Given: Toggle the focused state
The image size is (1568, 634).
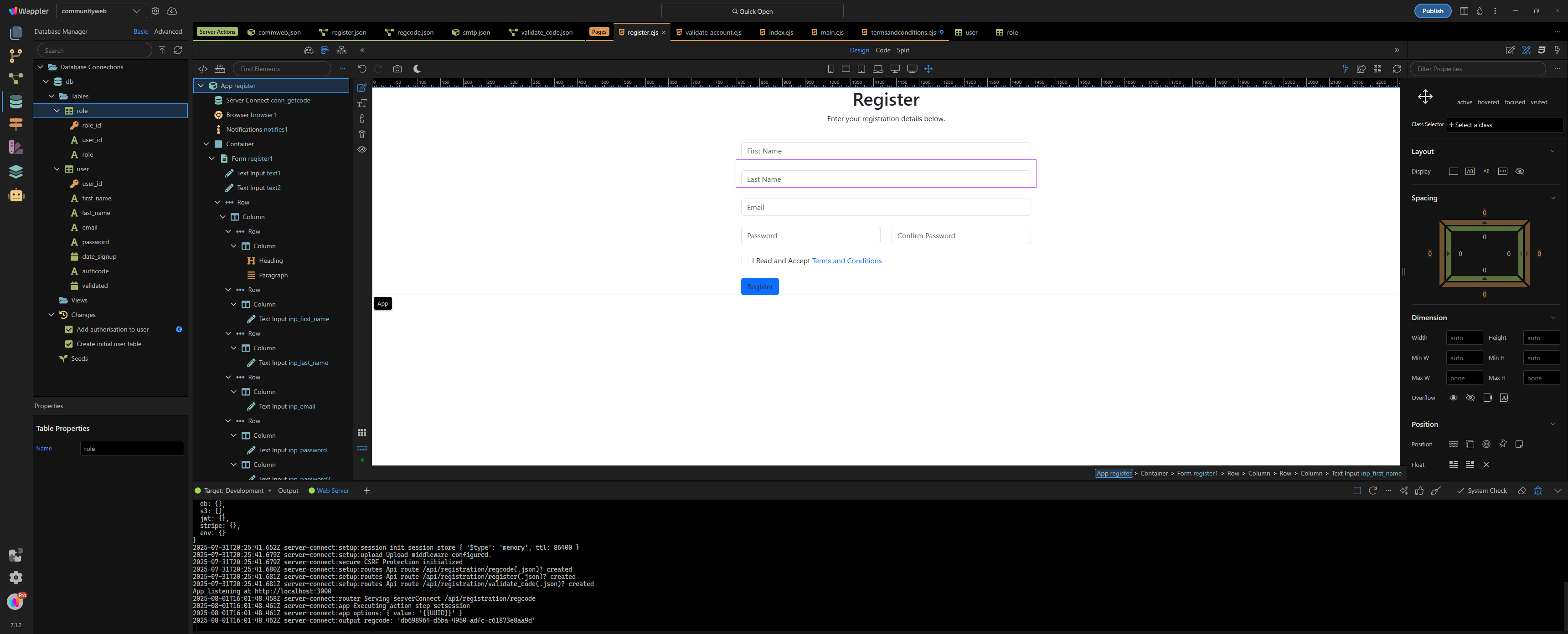Looking at the screenshot, I should pyautogui.click(x=1514, y=102).
